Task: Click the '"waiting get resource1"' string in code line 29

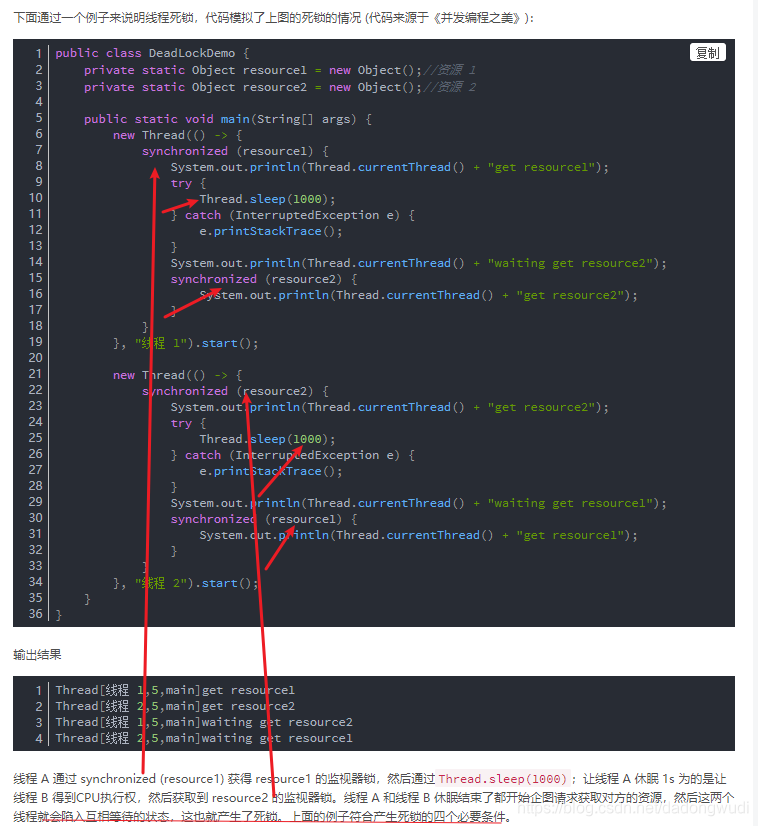Action: [570, 503]
